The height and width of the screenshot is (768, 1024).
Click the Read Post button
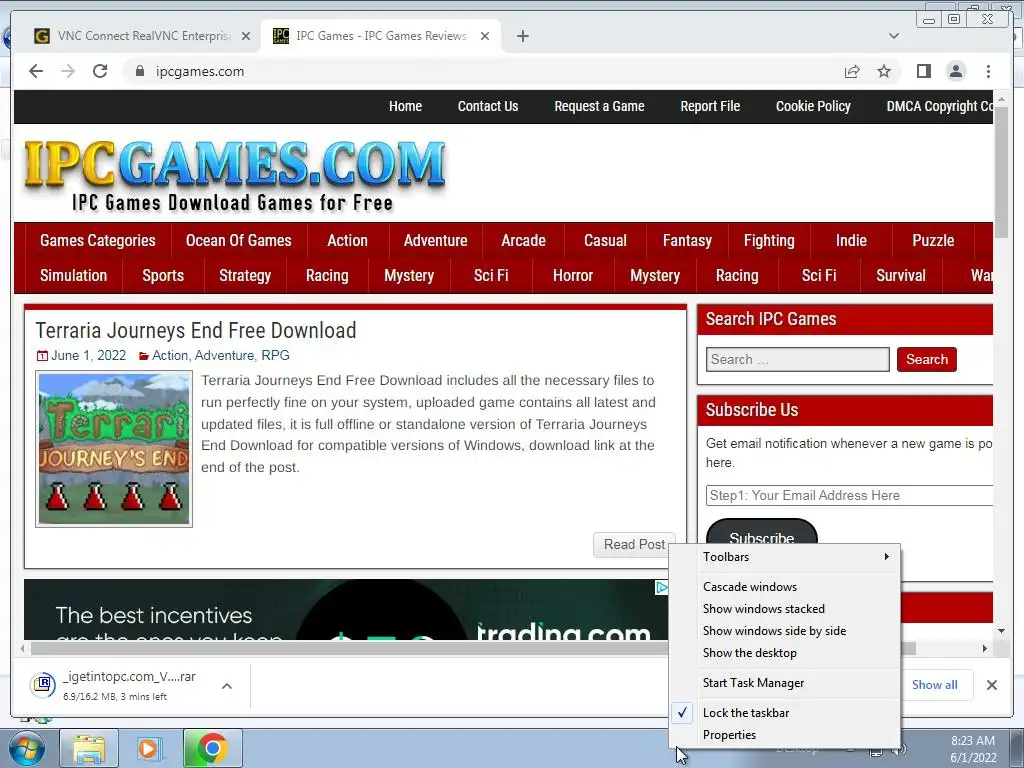[634, 545]
